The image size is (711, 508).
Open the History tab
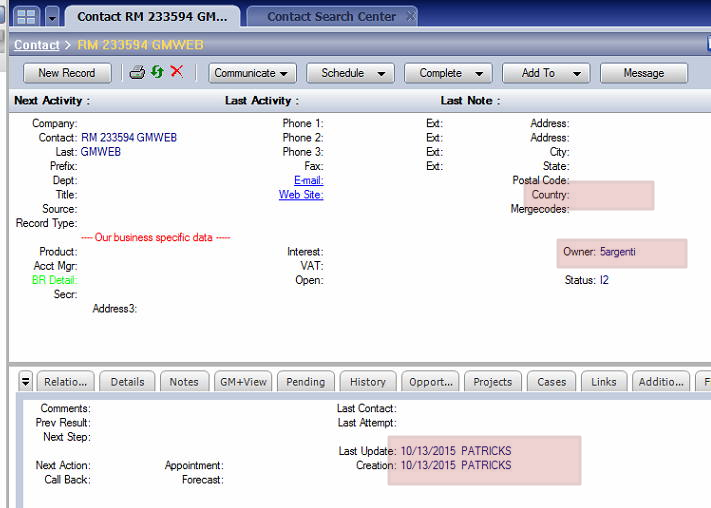[367, 382]
